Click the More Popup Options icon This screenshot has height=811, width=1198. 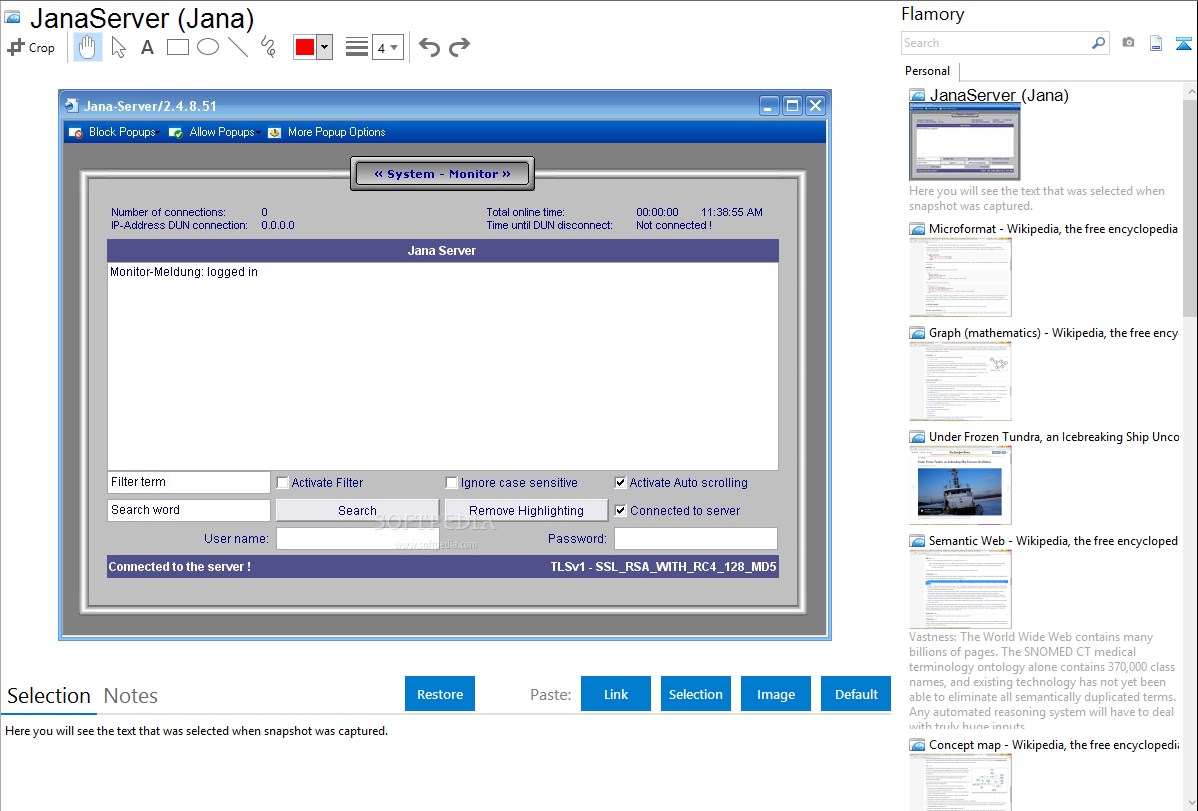274,132
